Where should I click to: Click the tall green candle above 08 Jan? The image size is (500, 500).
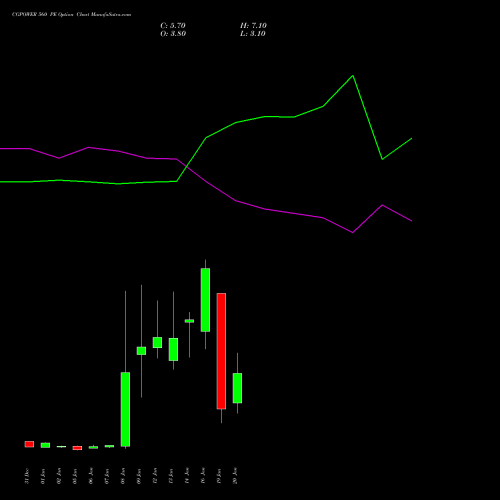click(x=125, y=409)
